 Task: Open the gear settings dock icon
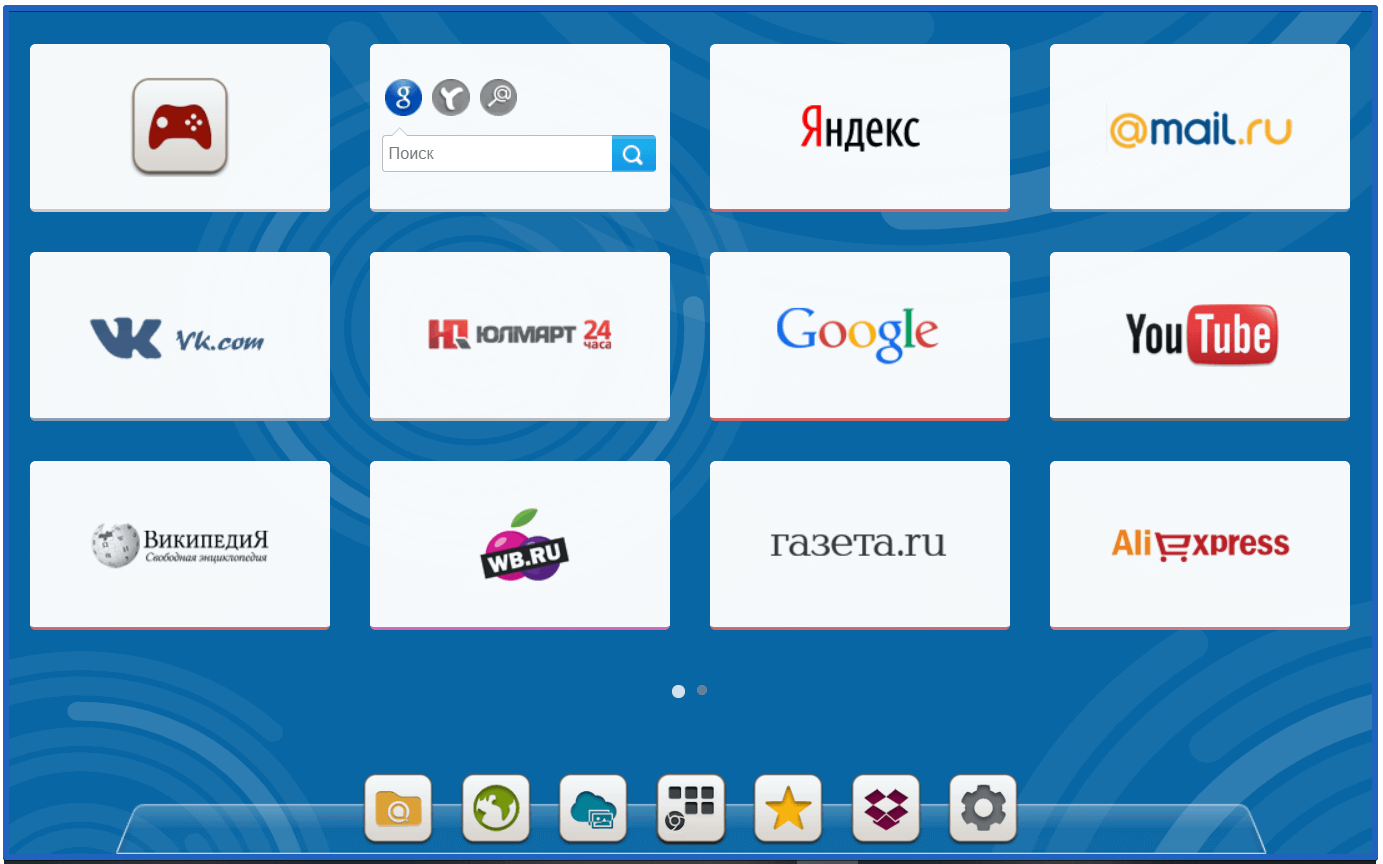[x=983, y=808]
